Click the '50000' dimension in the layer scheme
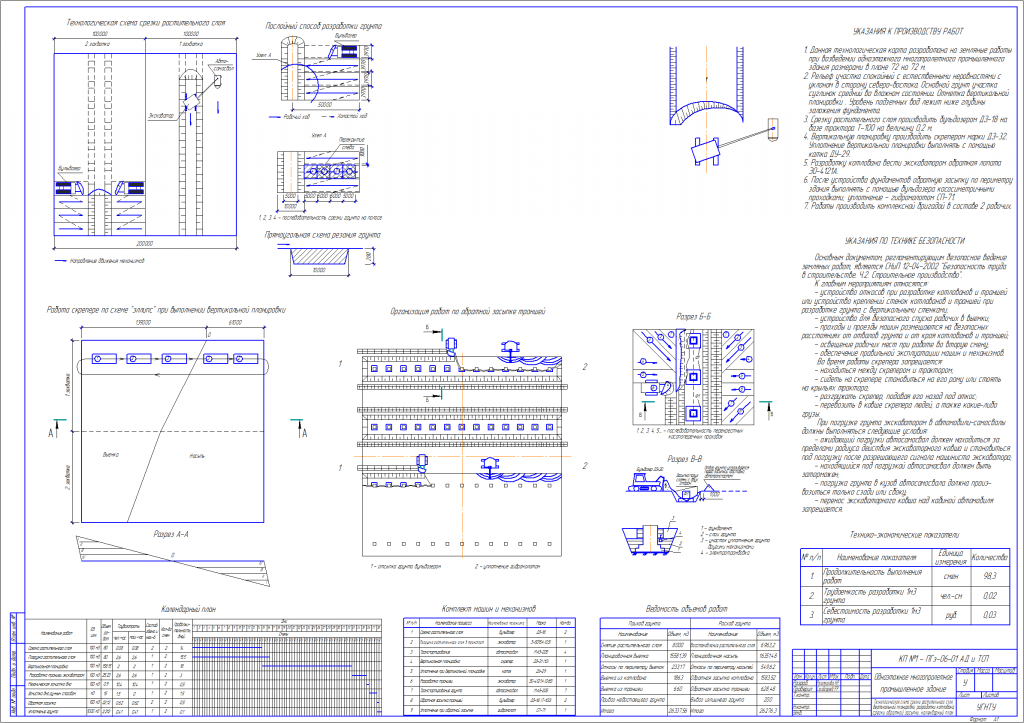Viewport: 1024px width, 723px height. tap(325, 104)
